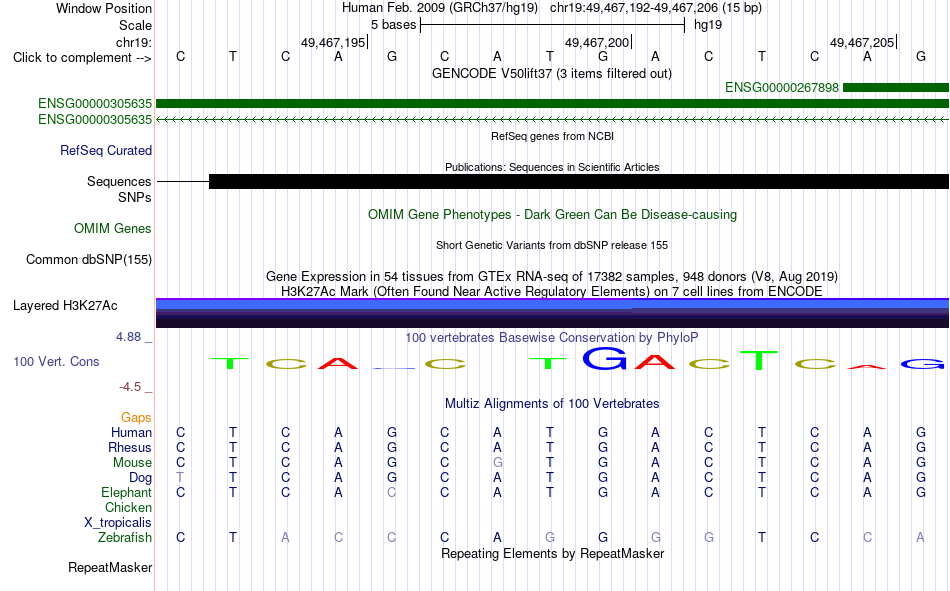Open the RefSeq genes from NCBI title
The image size is (950, 591).
click(x=552, y=136)
